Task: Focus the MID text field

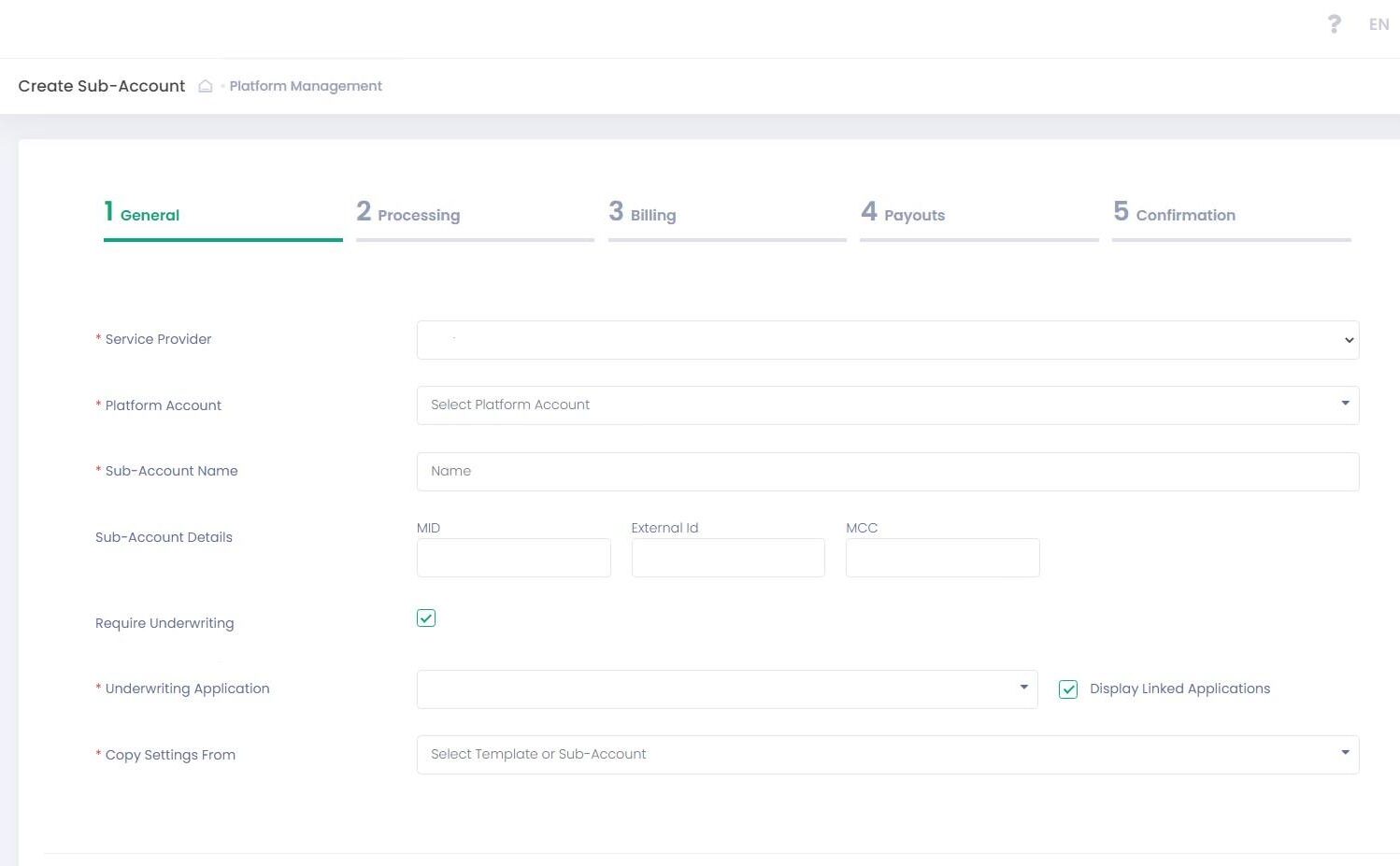Action: coord(513,558)
